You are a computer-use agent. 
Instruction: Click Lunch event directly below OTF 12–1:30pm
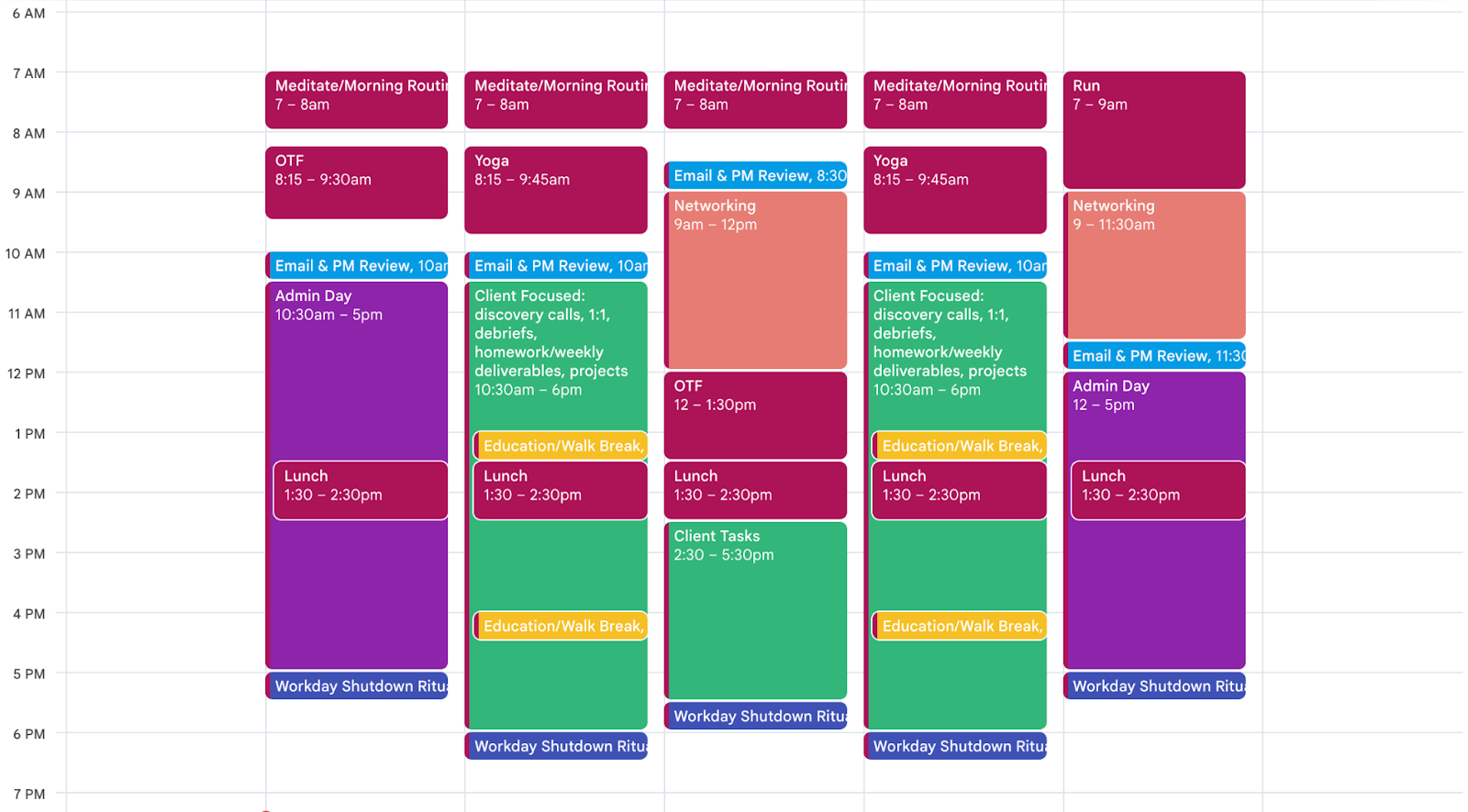755,490
